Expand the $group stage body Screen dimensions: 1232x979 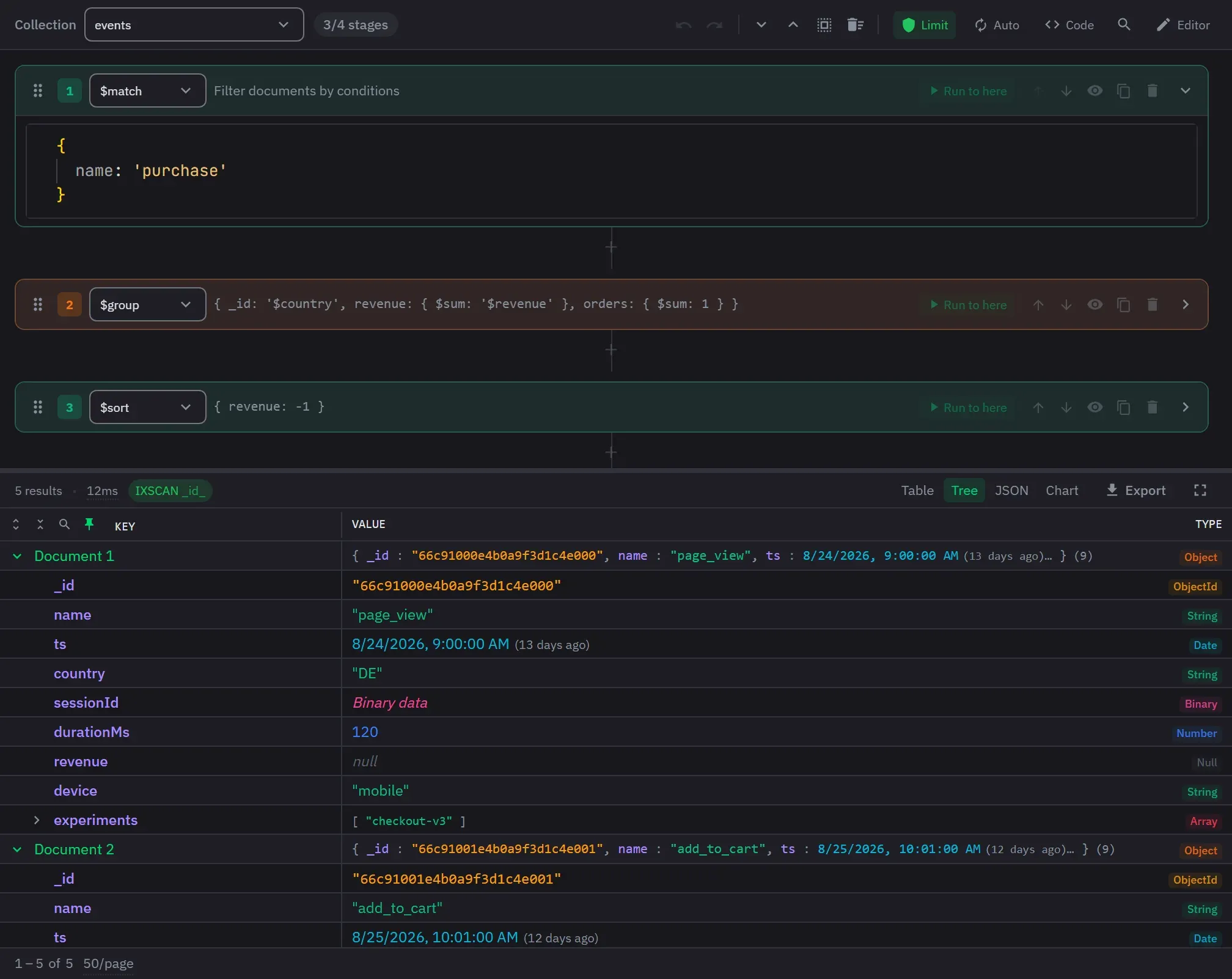pos(1185,305)
